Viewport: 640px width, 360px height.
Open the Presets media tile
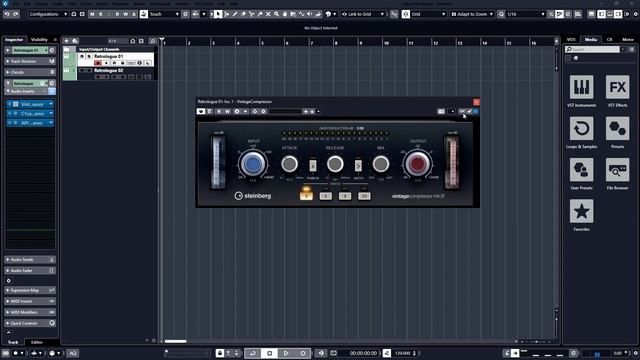[x=617, y=128]
